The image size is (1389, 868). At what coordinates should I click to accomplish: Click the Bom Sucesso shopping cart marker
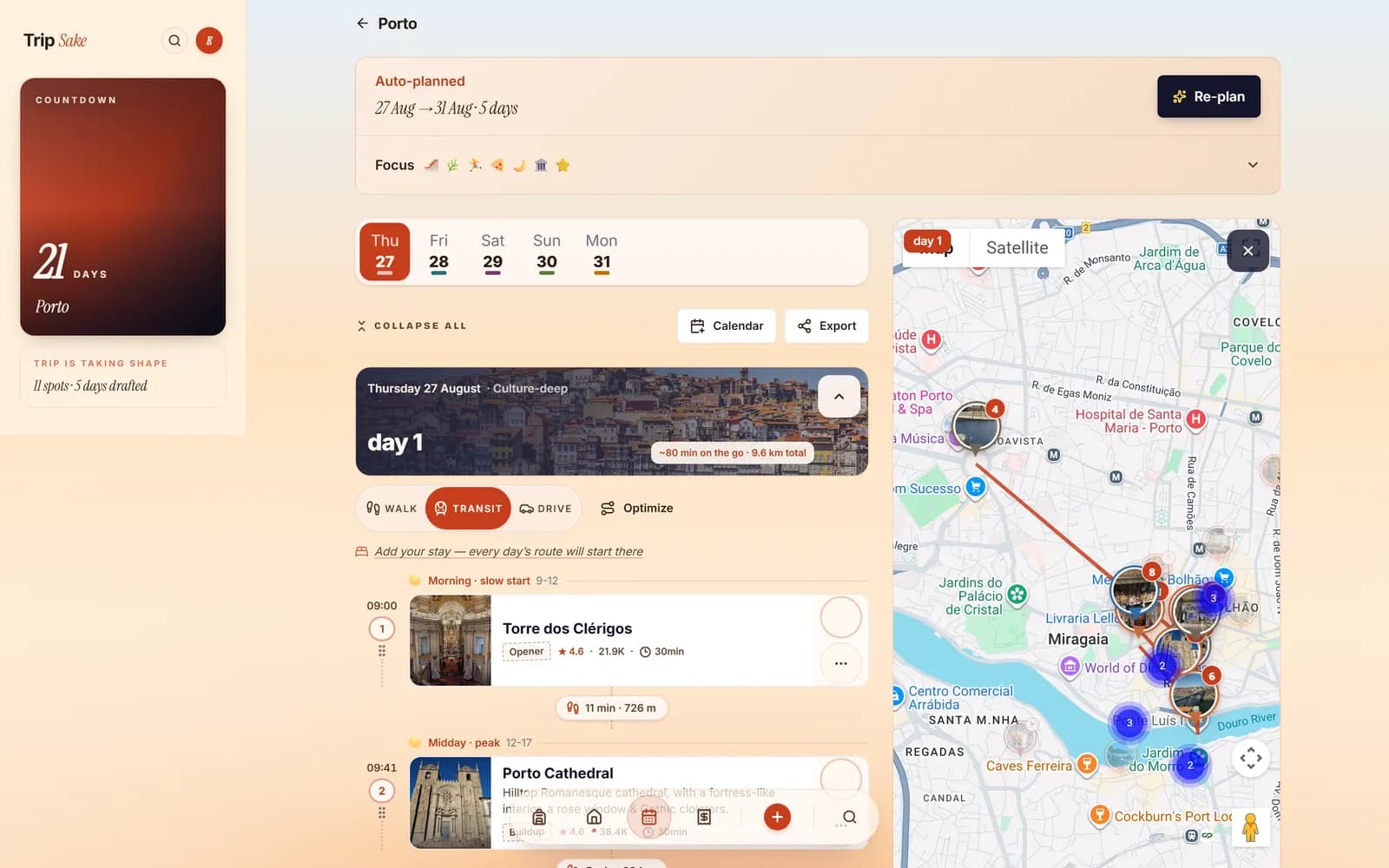click(x=976, y=487)
